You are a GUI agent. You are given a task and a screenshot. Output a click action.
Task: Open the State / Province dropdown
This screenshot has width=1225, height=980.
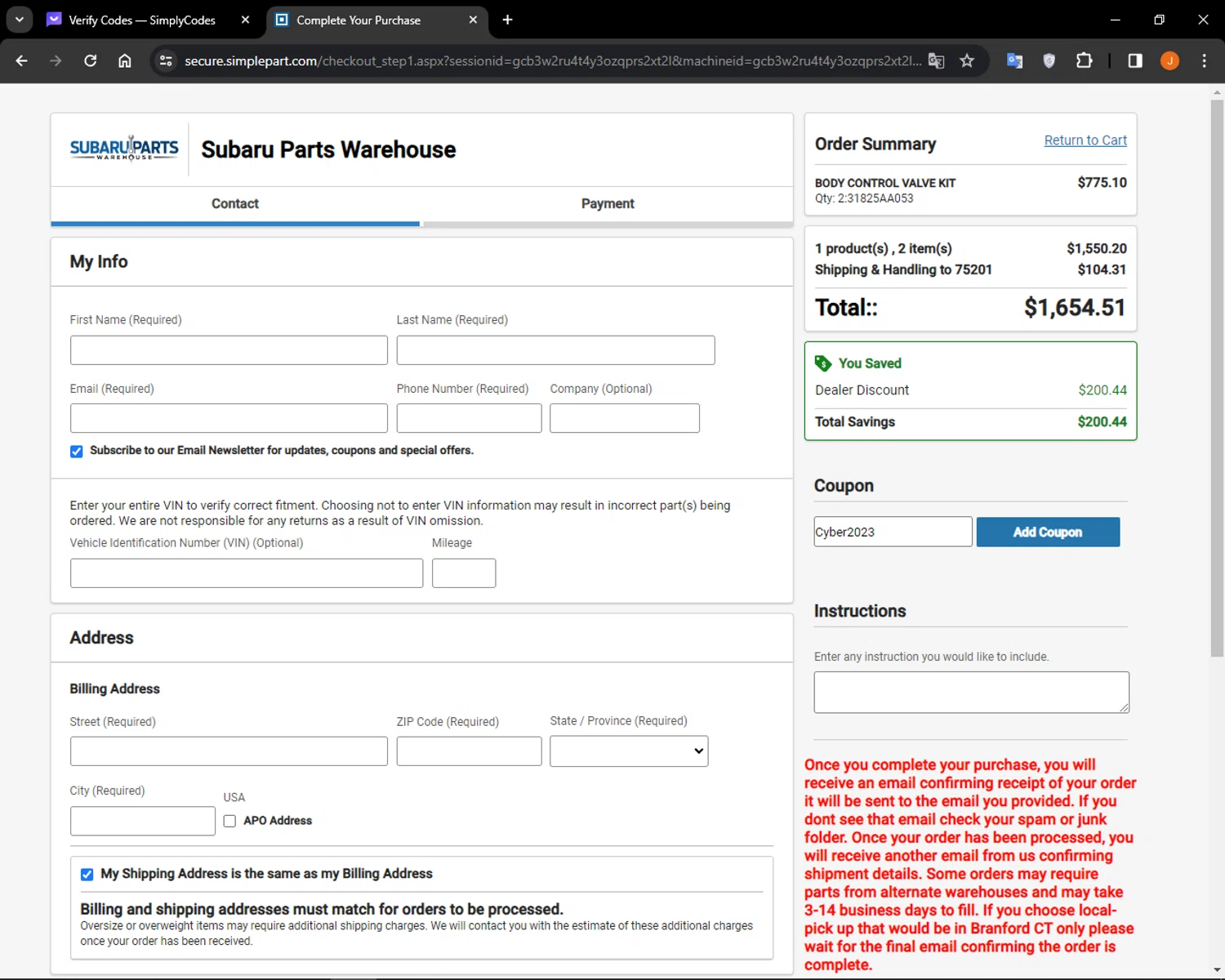pyautogui.click(x=629, y=751)
